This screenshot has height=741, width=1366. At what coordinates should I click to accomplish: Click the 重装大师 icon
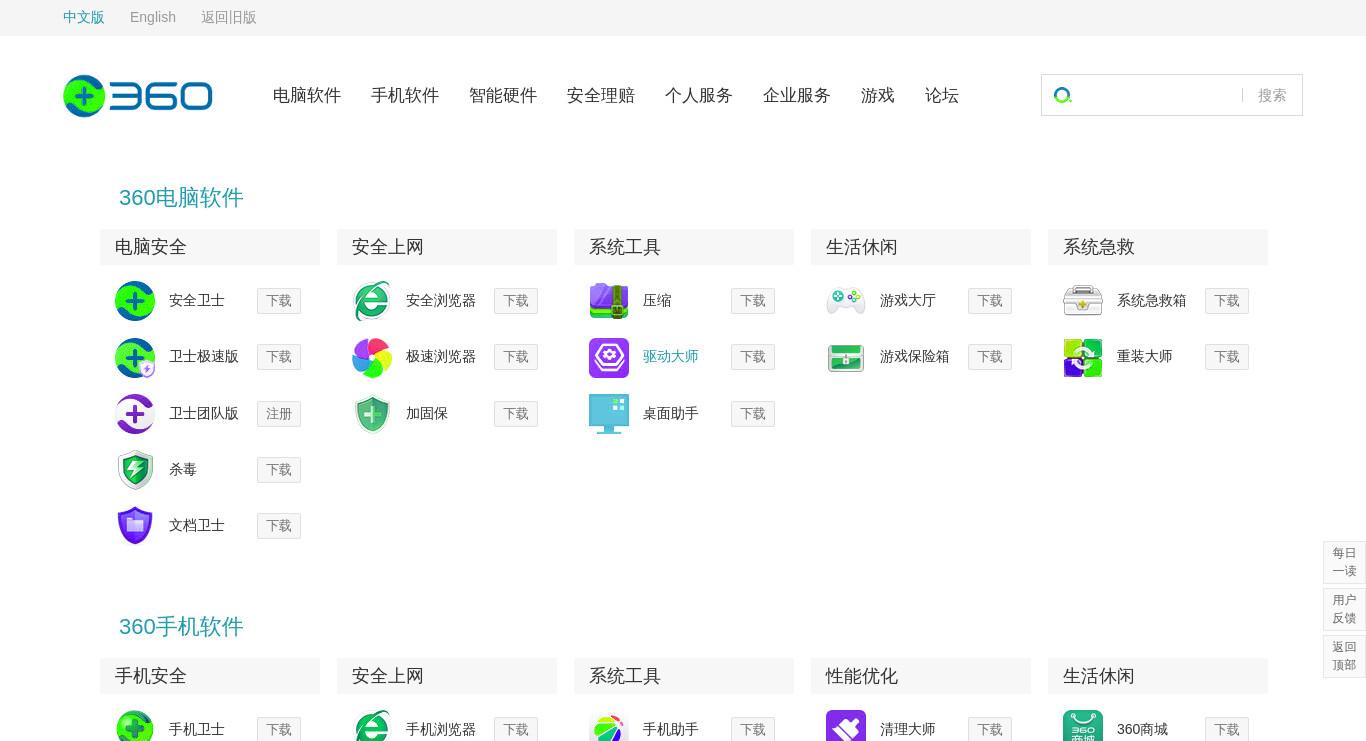[x=1083, y=357]
